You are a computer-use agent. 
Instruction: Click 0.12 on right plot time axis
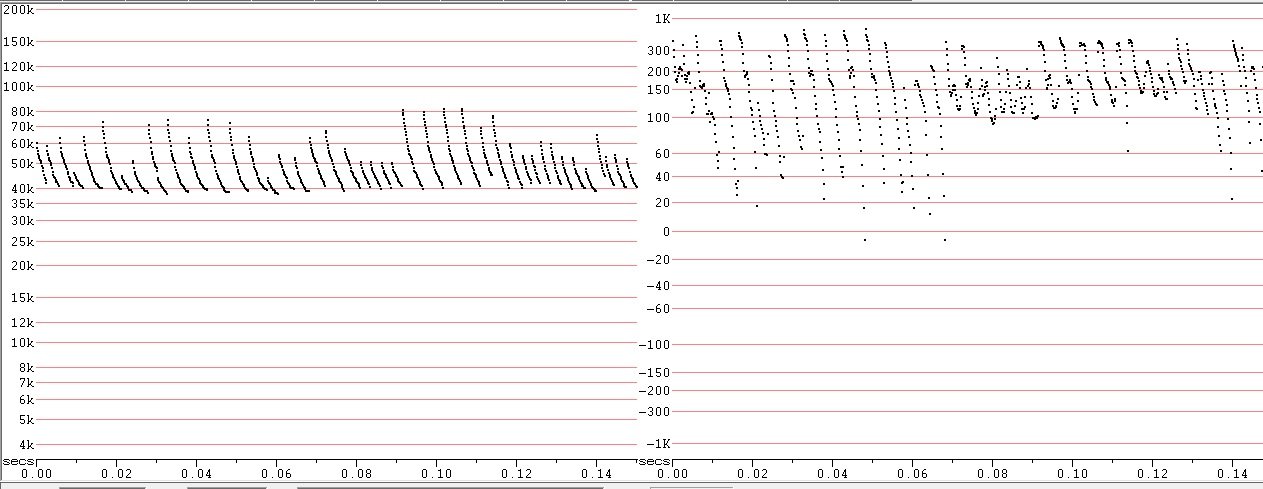click(x=1153, y=474)
